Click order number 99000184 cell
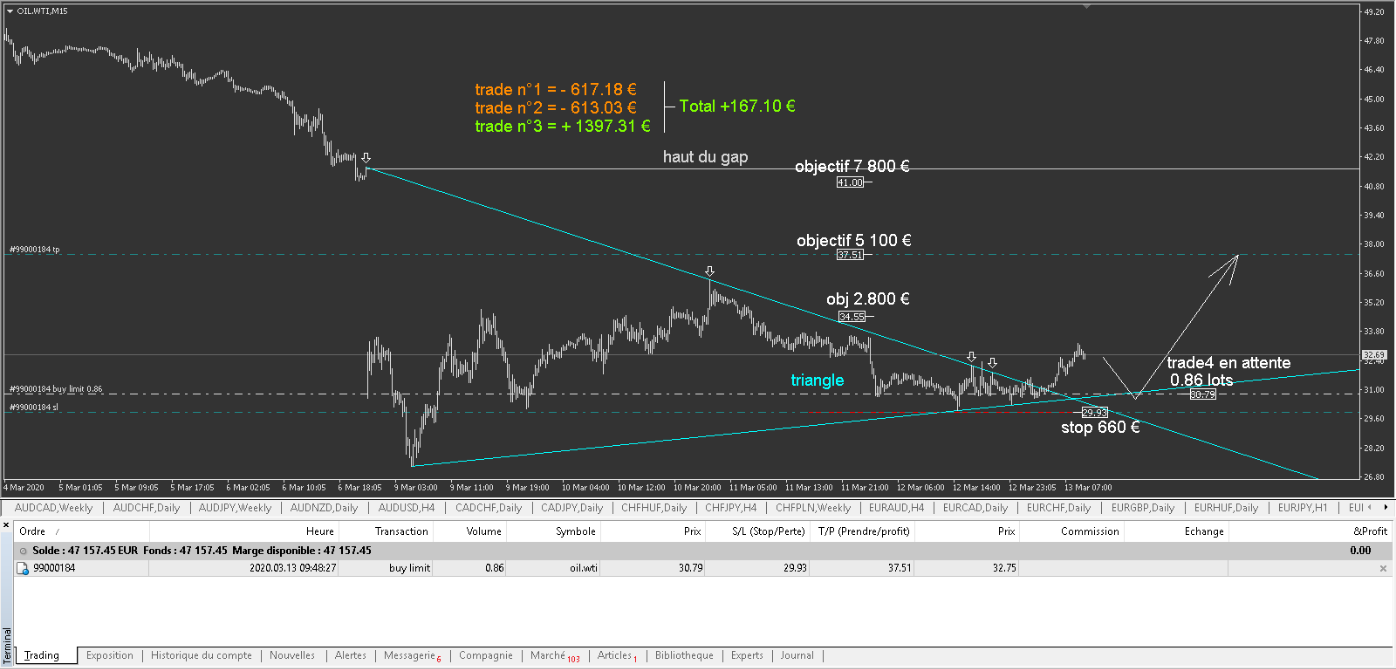Viewport: 1396px width, 669px height. [x=54, y=568]
